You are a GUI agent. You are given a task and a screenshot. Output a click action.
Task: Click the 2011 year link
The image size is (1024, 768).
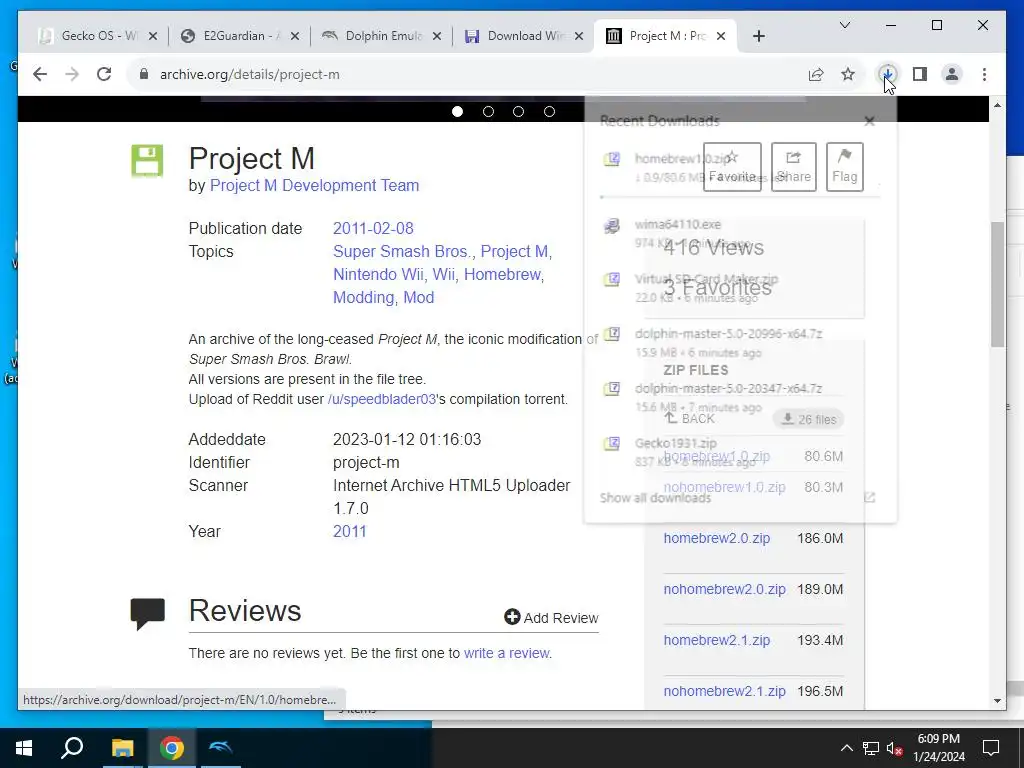349,532
